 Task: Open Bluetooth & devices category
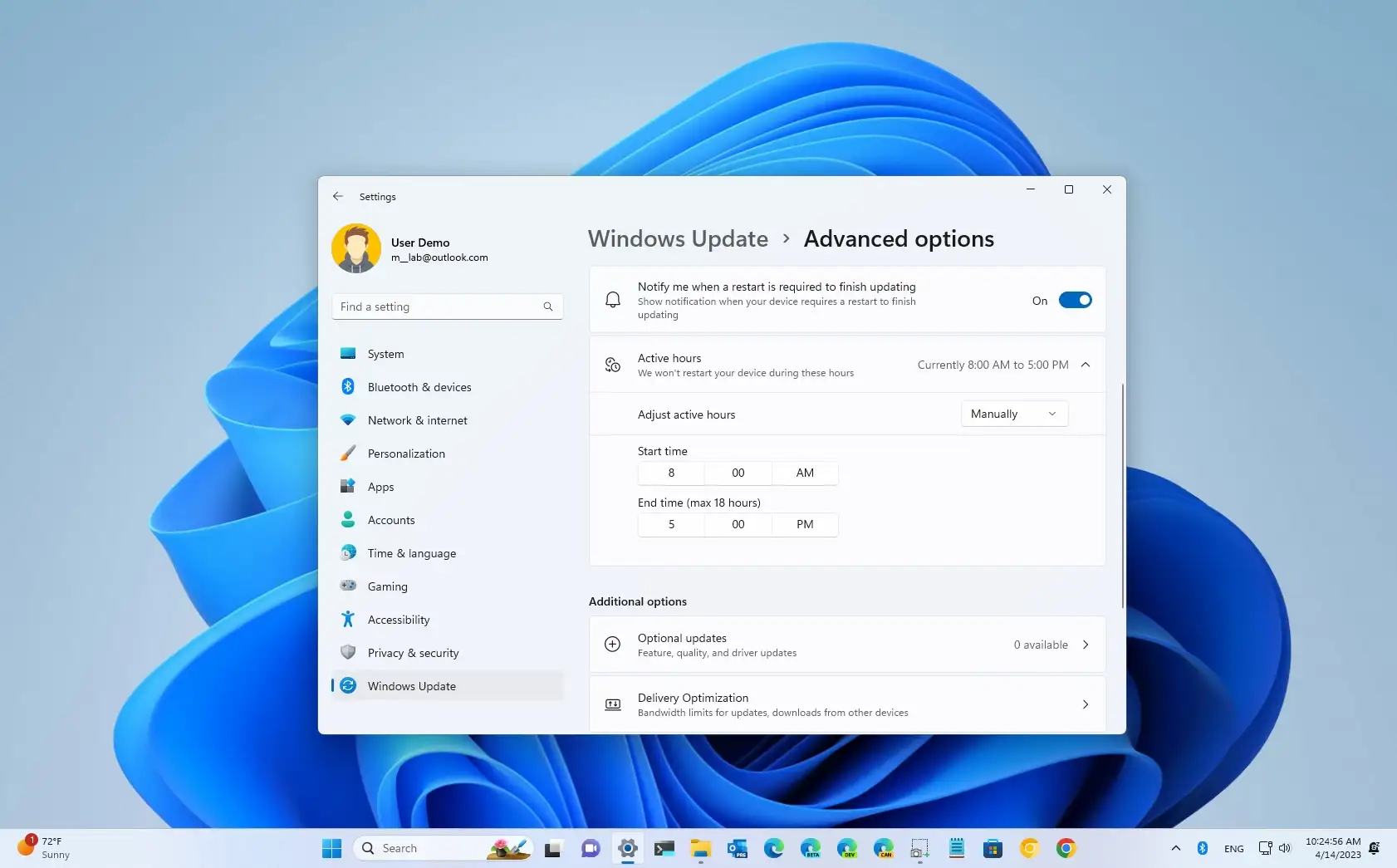(447, 387)
